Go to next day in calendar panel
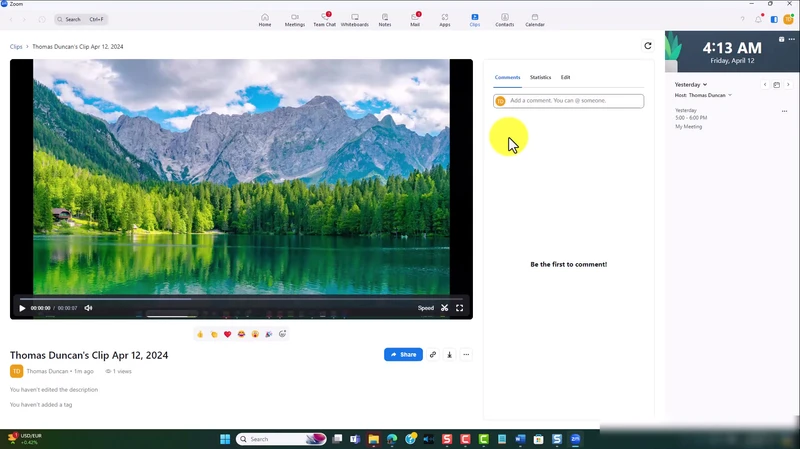This screenshot has height=449, width=800. click(788, 85)
